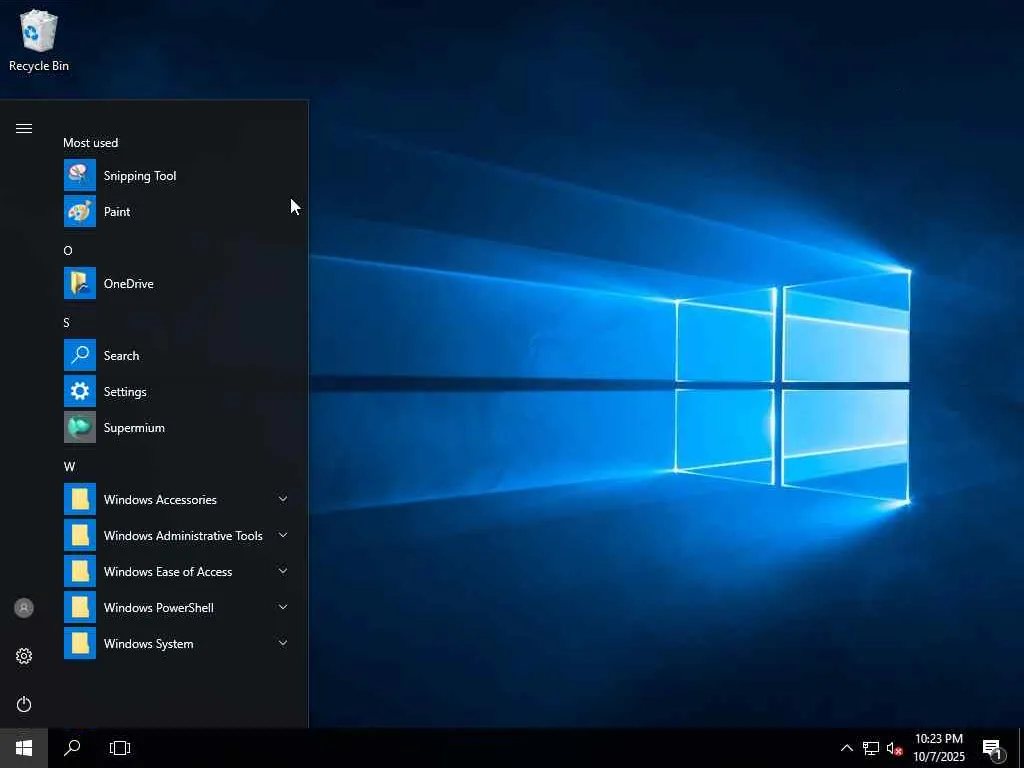Expand the Start menu hamburger button
Viewport: 1024px width, 768px height.
tap(24, 128)
